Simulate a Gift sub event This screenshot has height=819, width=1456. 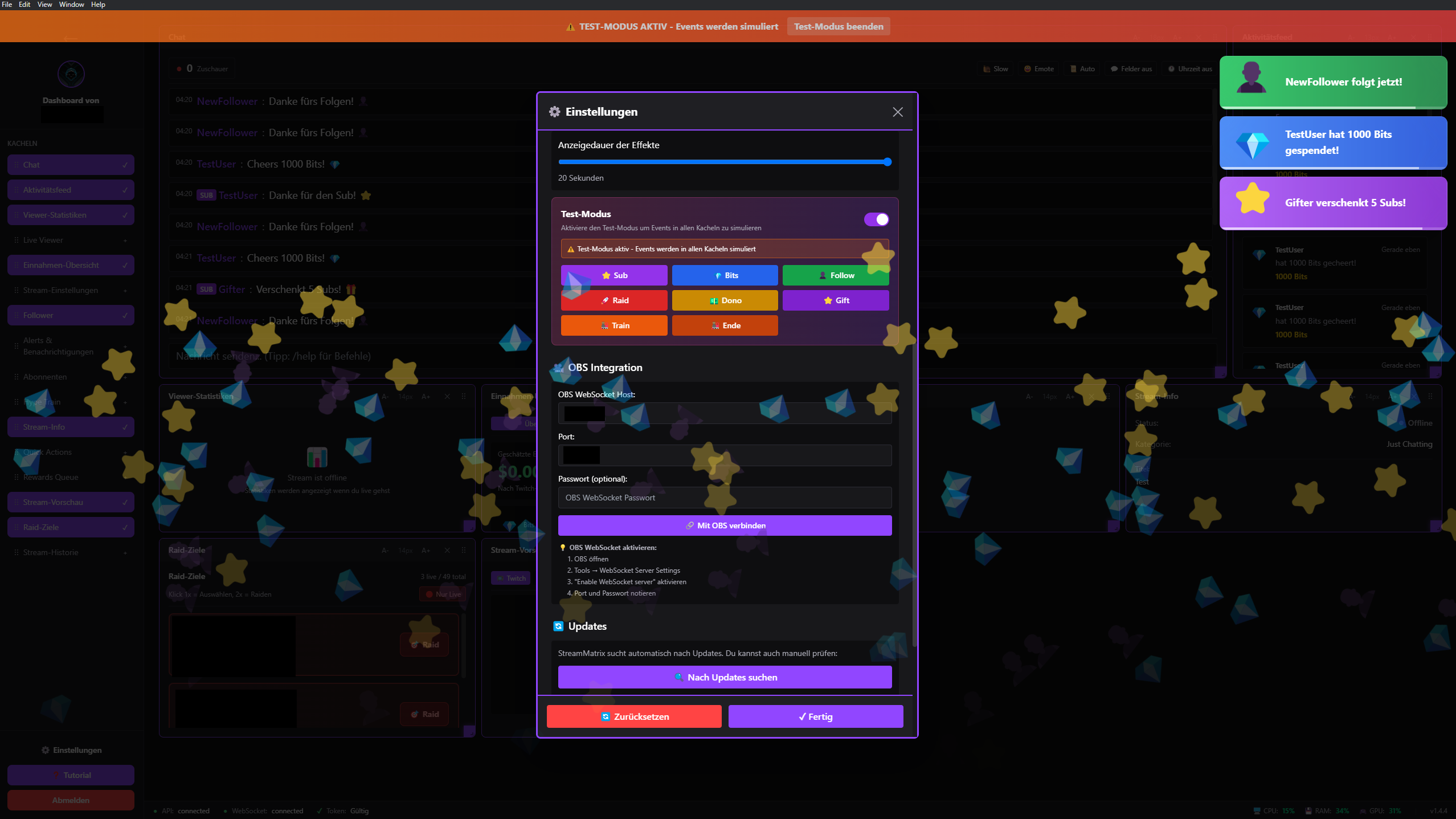pyautogui.click(x=835, y=300)
